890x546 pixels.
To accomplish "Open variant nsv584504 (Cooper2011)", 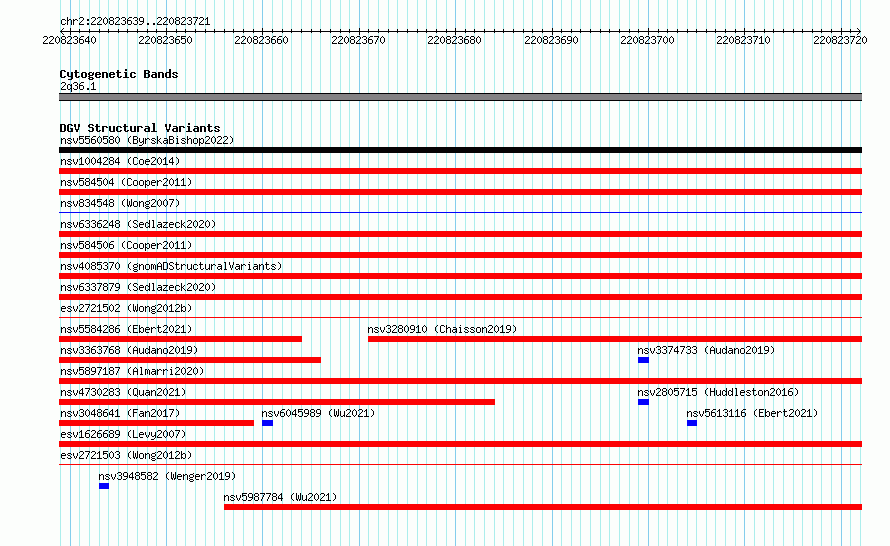I will 126,182.
